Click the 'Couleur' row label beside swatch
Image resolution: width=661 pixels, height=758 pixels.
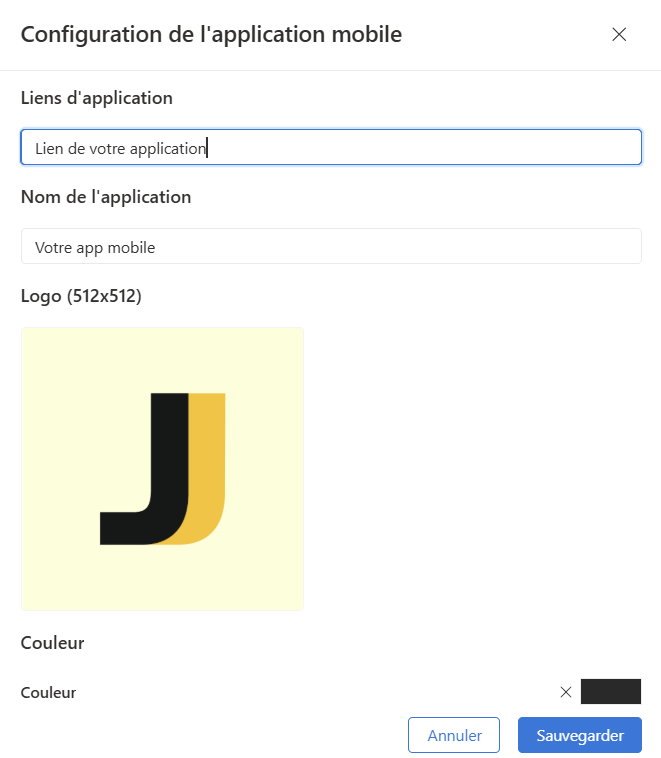[48, 692]
